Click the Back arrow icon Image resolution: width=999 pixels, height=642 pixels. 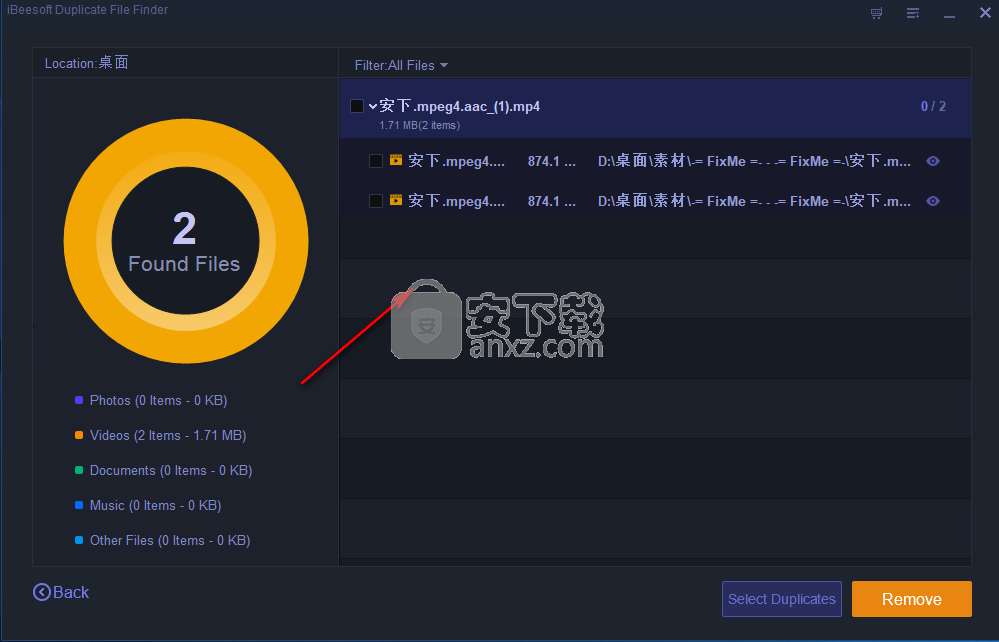pos(41,592)
